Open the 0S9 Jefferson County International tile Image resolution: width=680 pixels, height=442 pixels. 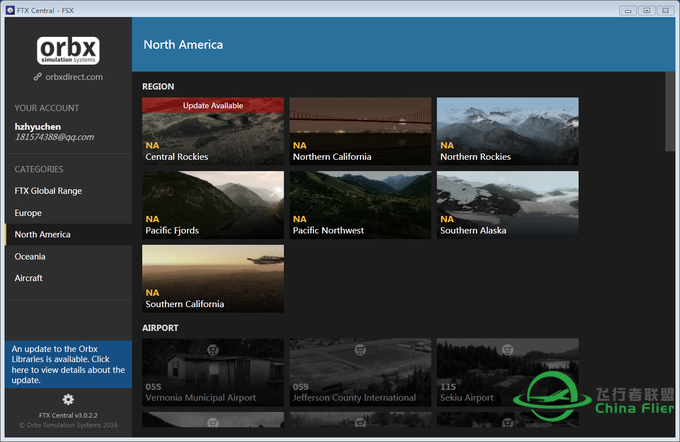tap(360, 372)
